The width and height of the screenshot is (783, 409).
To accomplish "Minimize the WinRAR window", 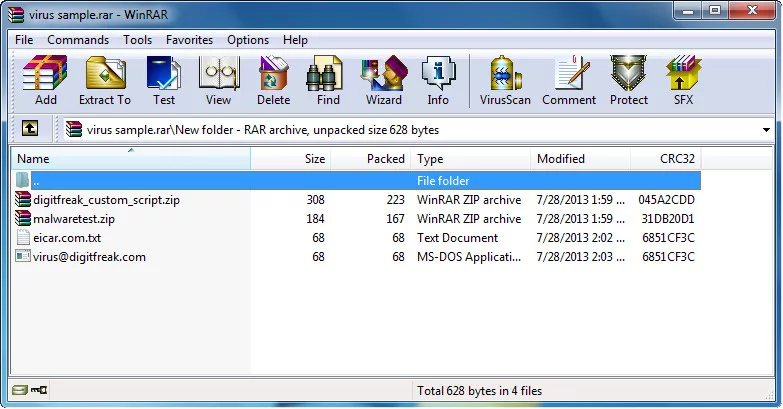I will (x=688, y=11).
